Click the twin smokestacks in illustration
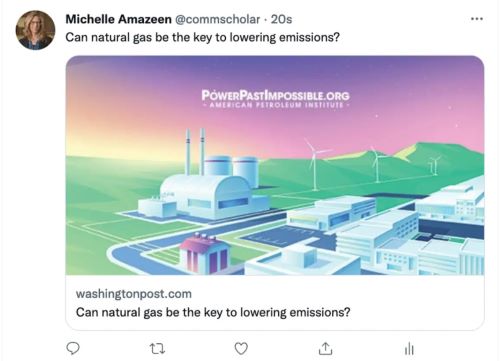 195,152
